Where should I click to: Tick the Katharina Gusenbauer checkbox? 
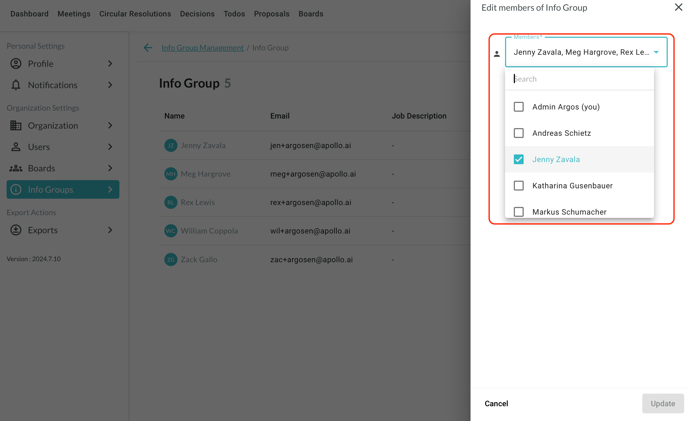click(x=519, y=186)
